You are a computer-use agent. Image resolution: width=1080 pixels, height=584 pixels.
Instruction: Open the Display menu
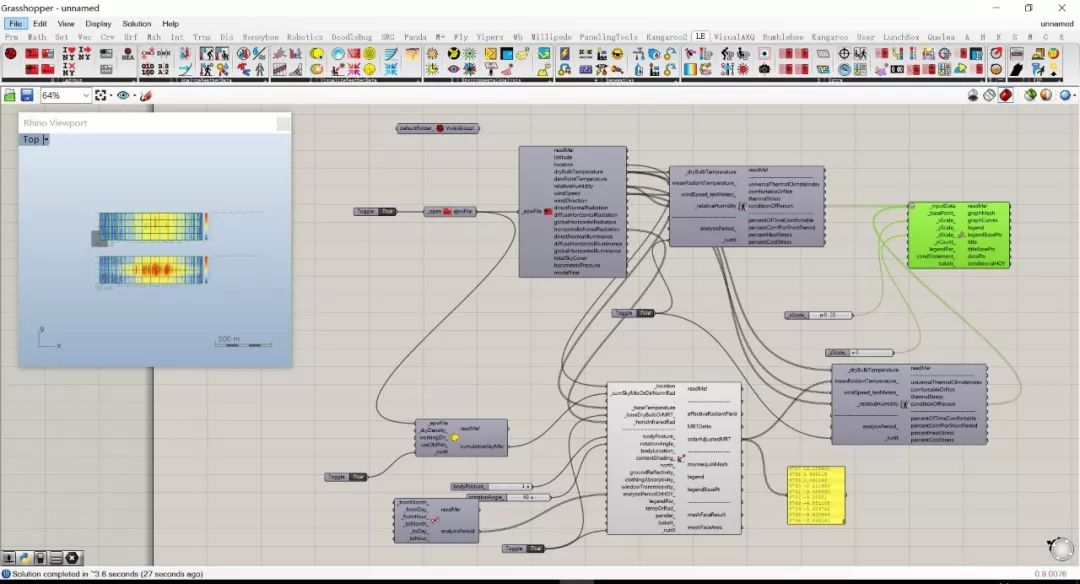pyautogui.click(x=98, y=23)
